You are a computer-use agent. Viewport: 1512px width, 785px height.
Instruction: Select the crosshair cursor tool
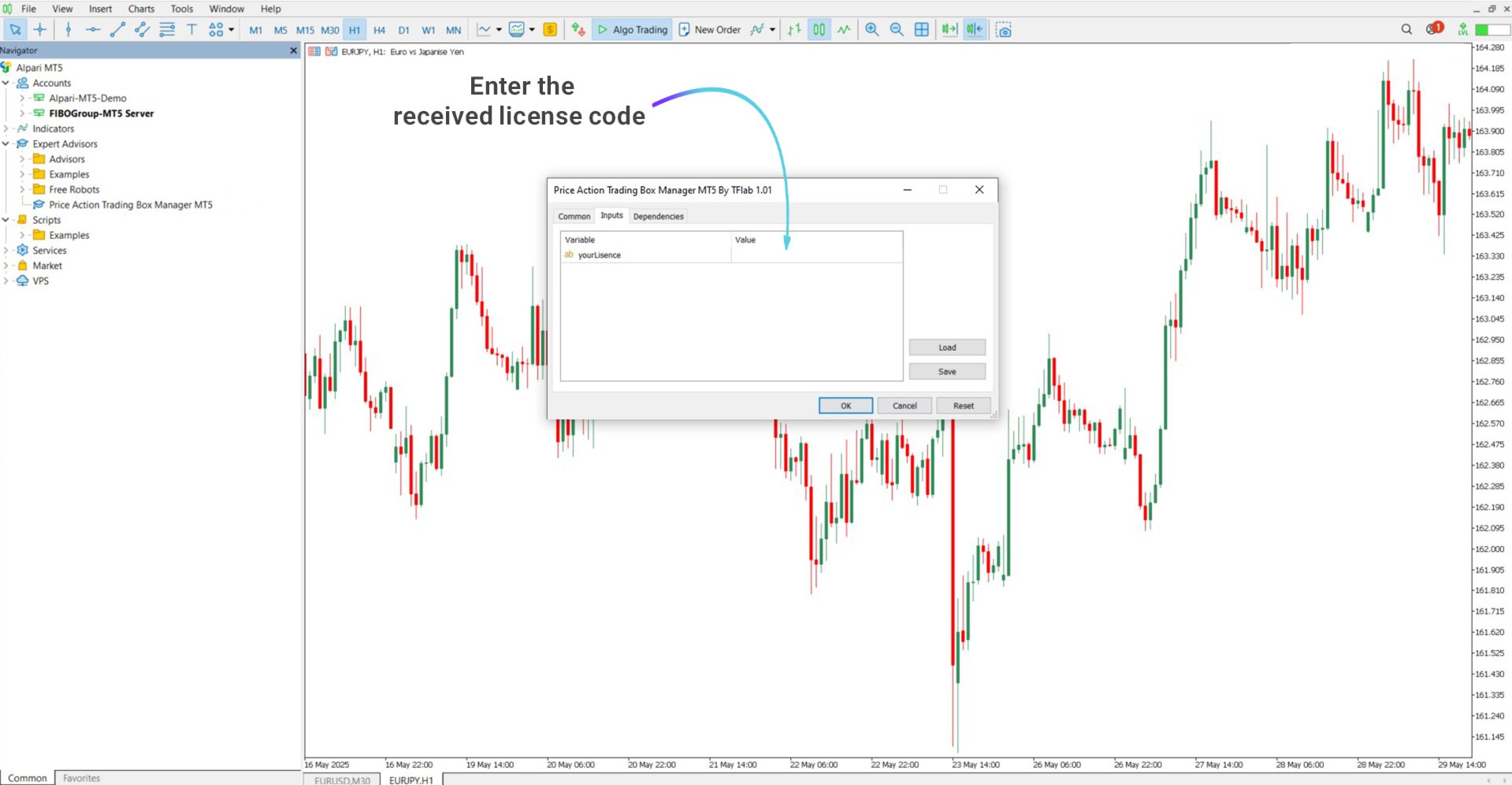39,30
